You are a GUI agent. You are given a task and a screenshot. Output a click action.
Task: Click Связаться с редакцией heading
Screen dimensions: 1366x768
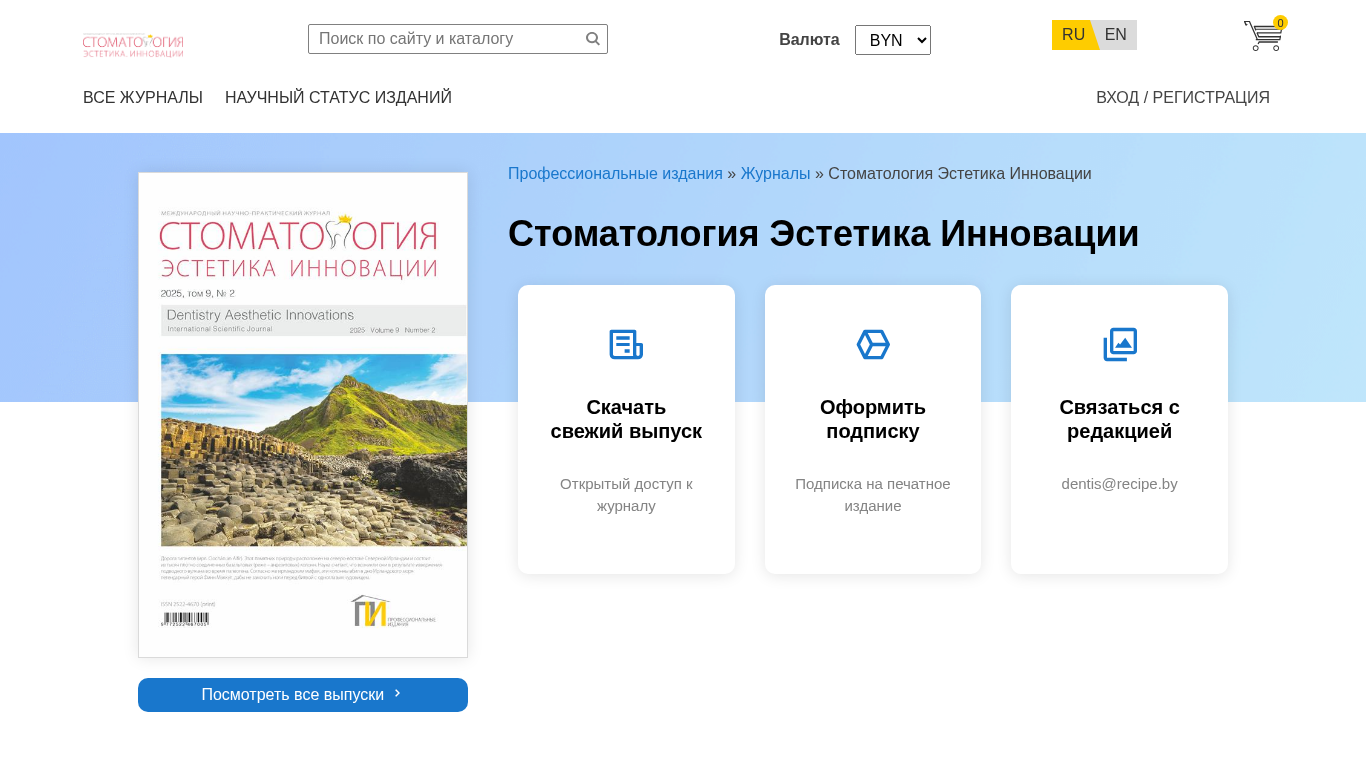coord(1120,420)
